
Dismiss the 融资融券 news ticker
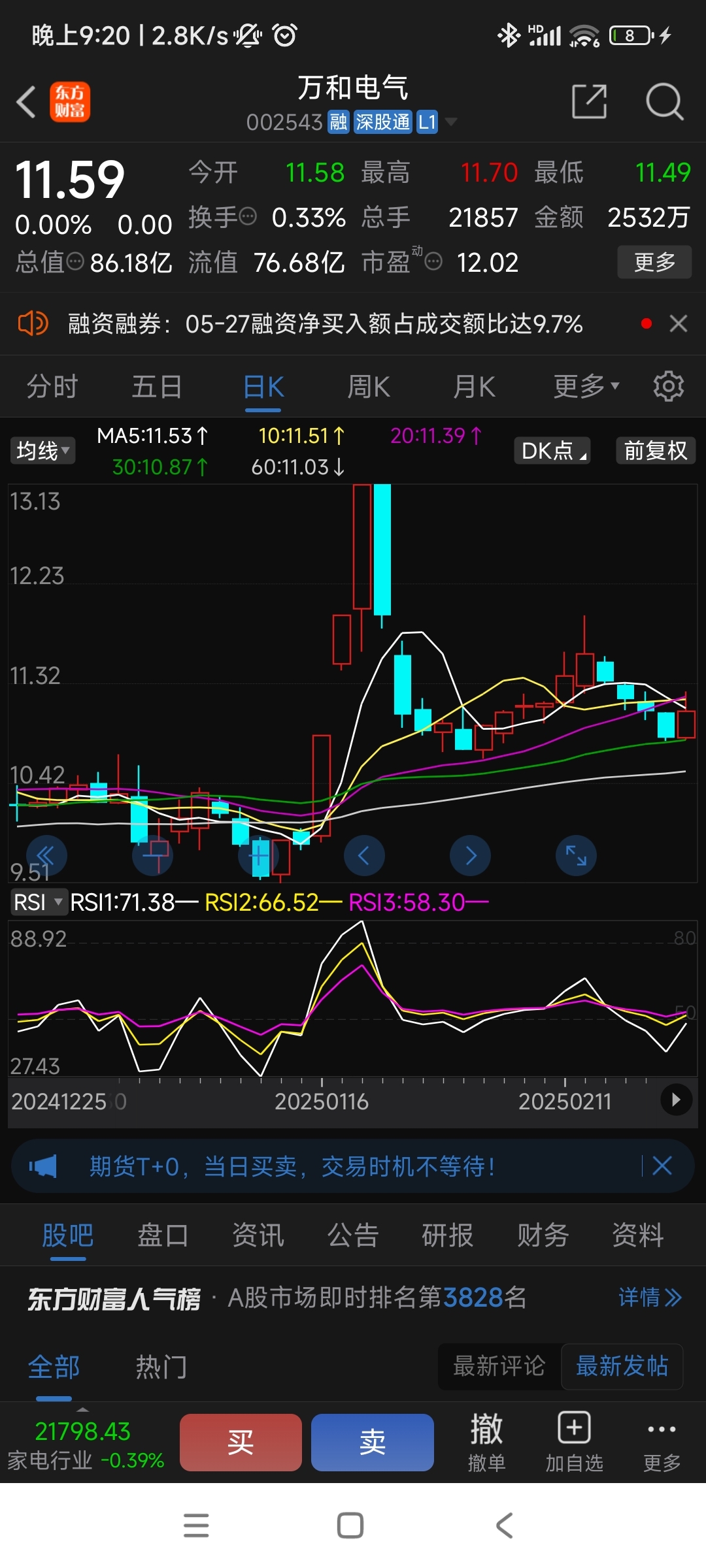tap(679, 323)
